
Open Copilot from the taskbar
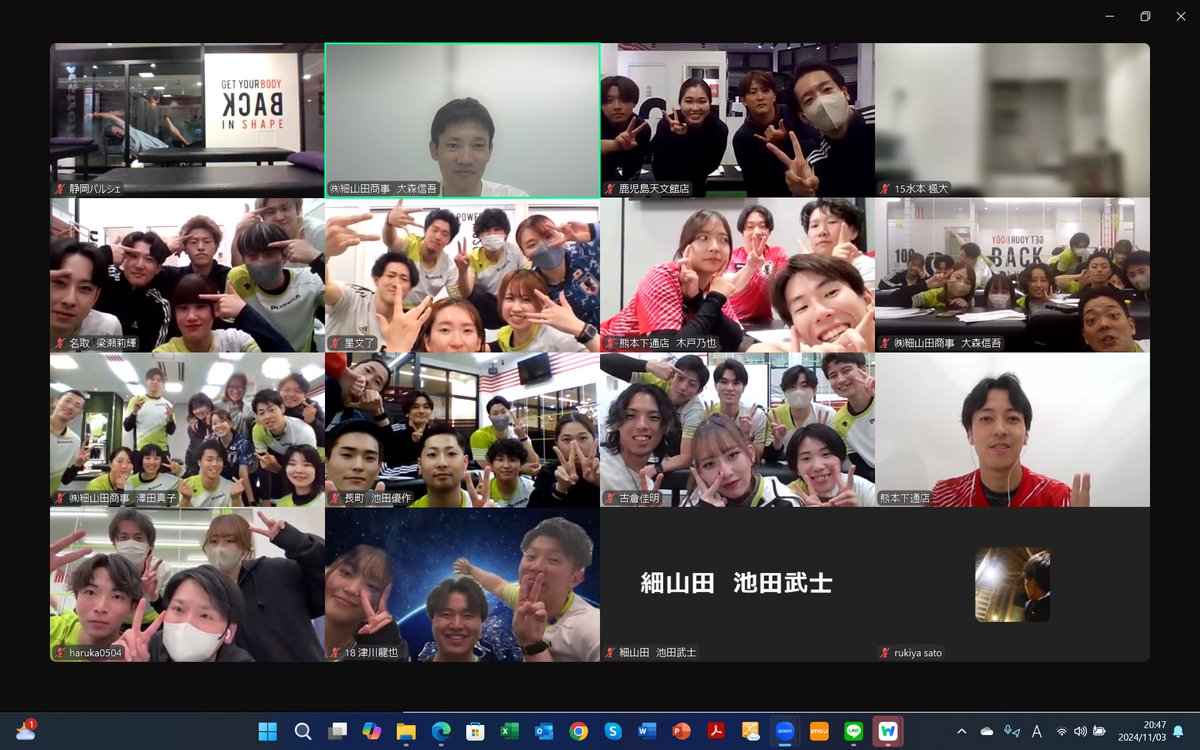(x=371, y=731)
